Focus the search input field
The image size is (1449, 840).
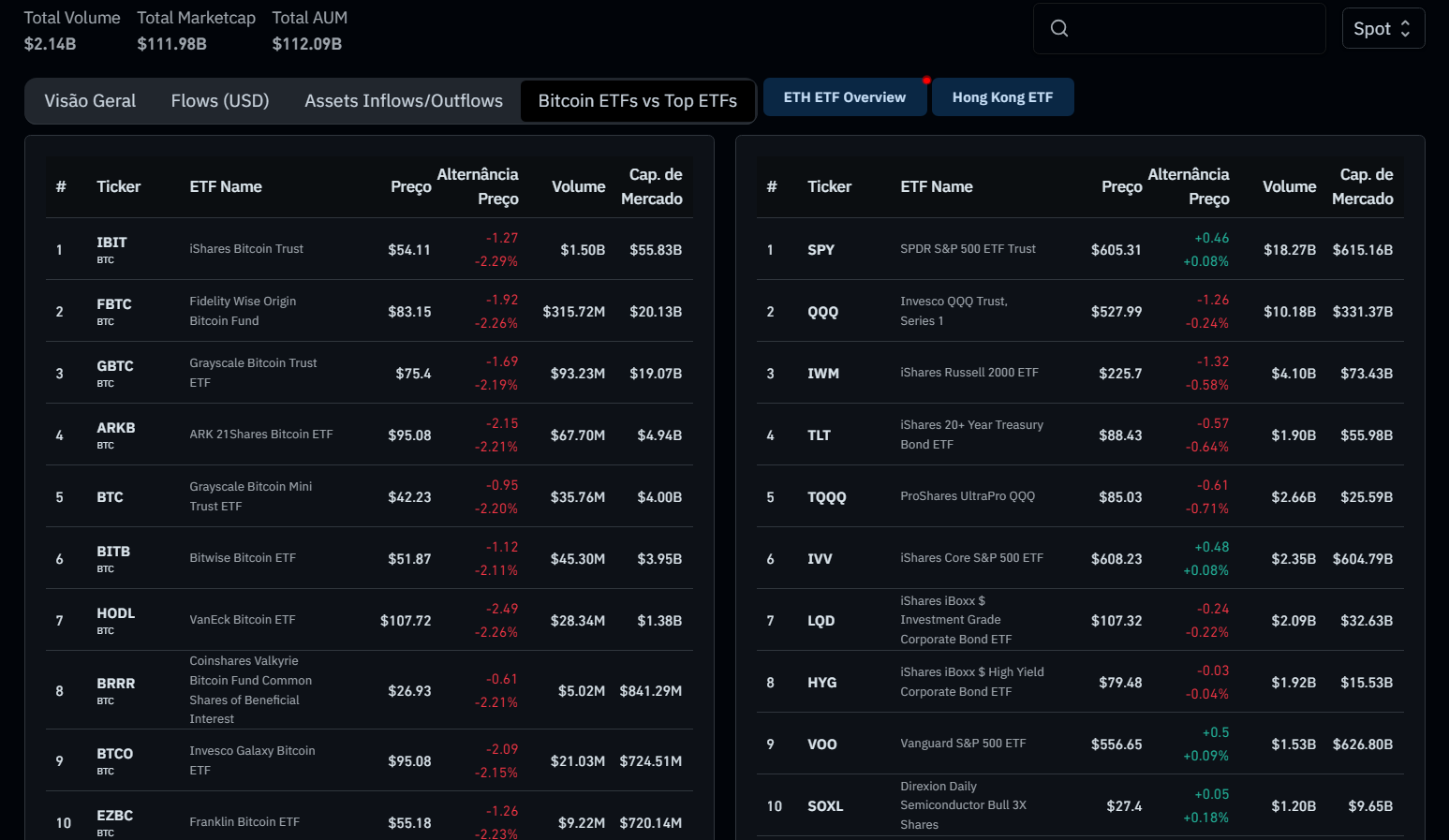(1179, 28)
